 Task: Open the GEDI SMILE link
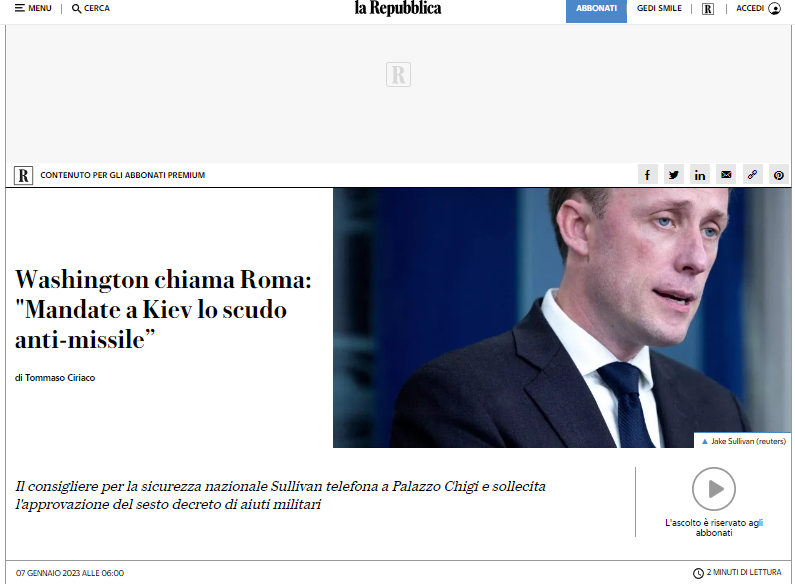[x=659, y=8]
